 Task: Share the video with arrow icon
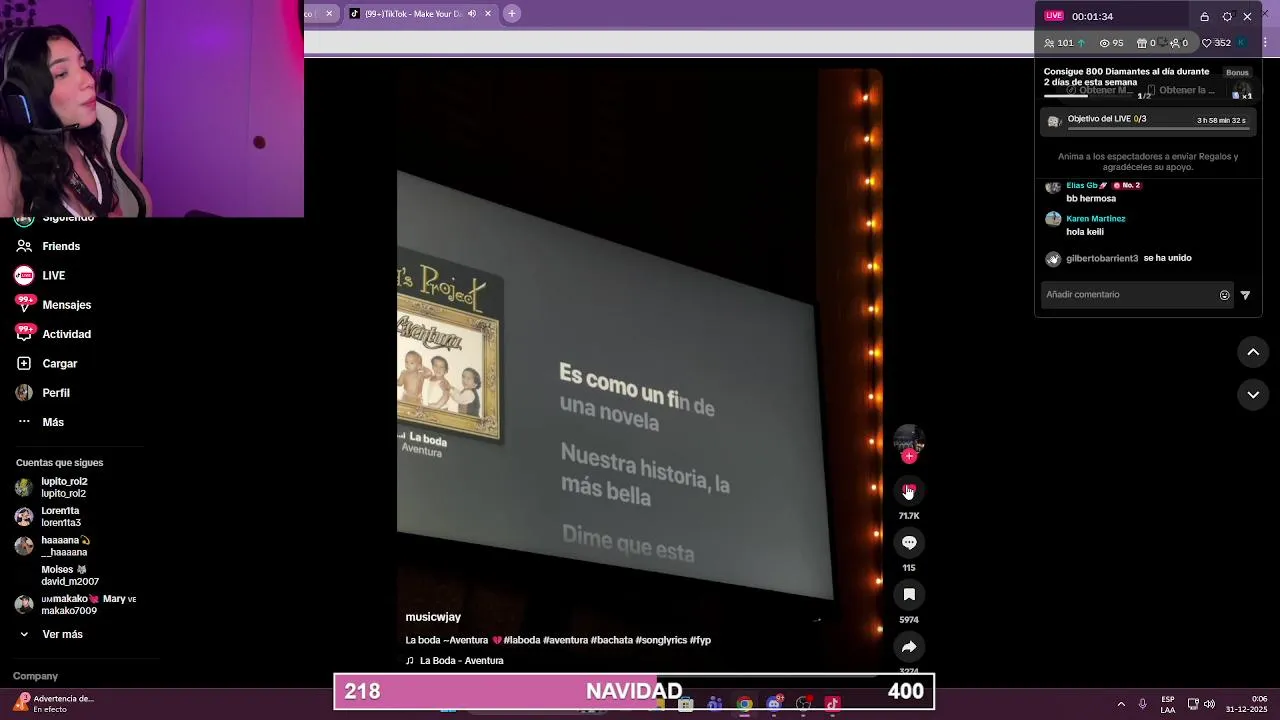point(909,646)
